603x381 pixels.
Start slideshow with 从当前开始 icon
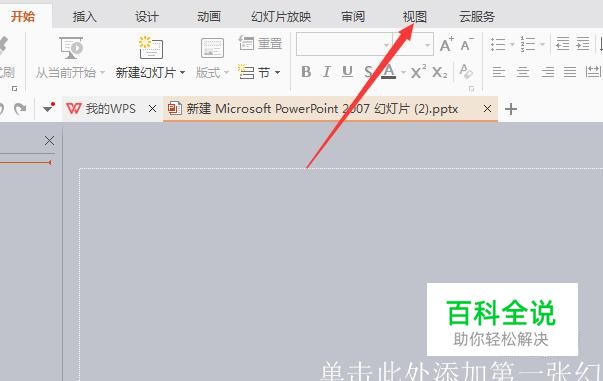coord(71,47)
